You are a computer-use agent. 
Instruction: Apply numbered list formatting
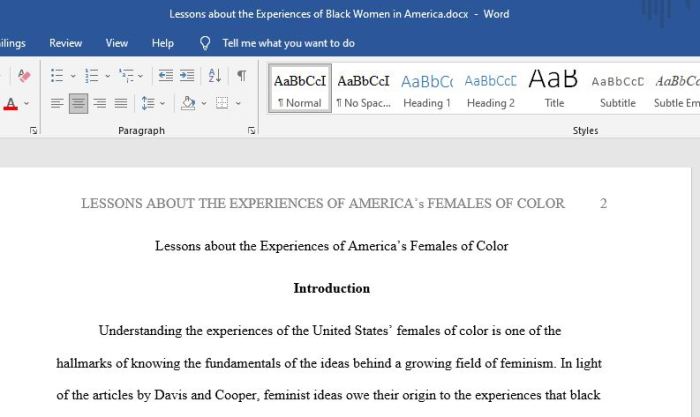pos(91,76)
